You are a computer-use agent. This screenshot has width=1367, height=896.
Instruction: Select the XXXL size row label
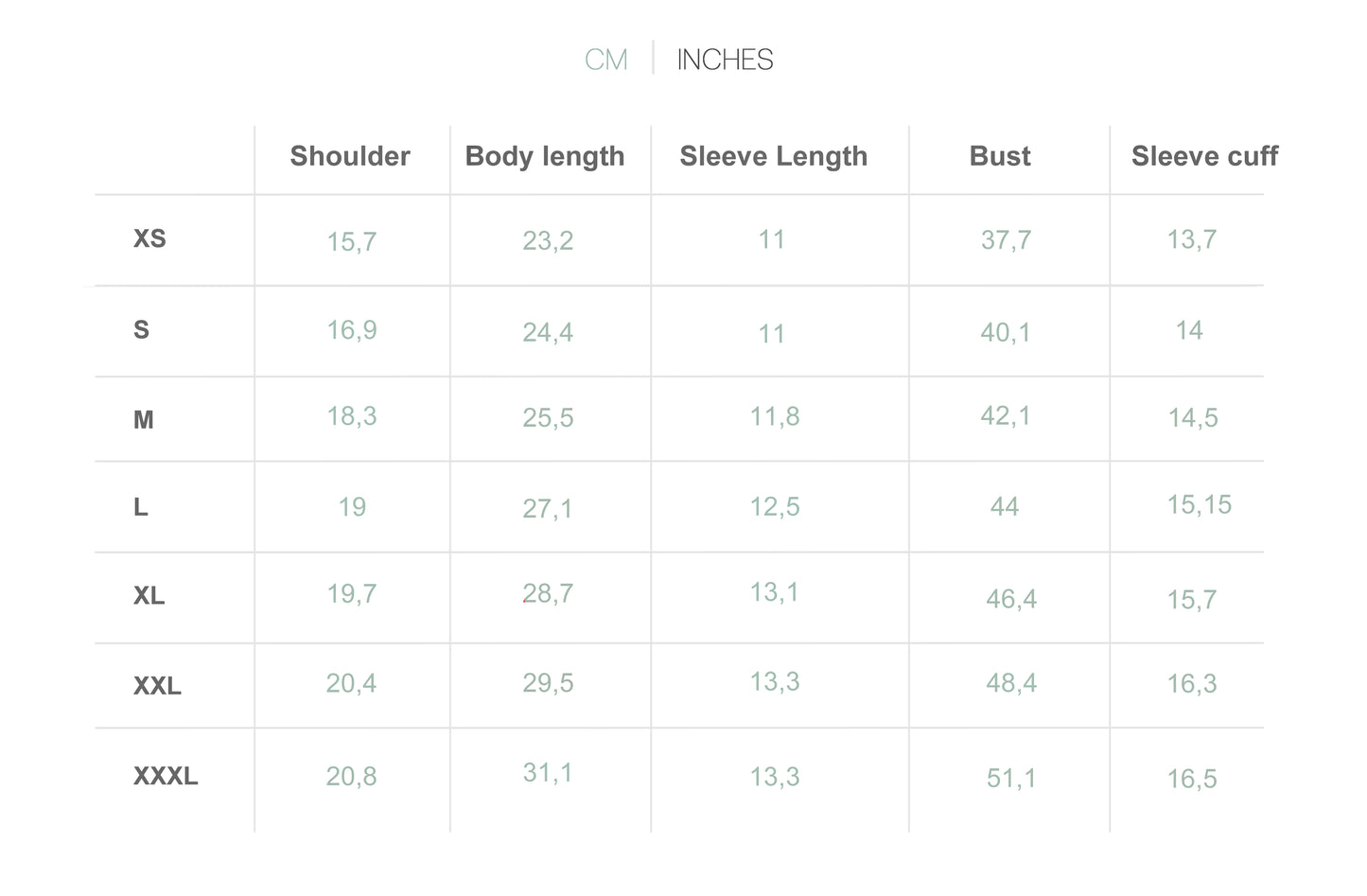click(x=166, y=777)
